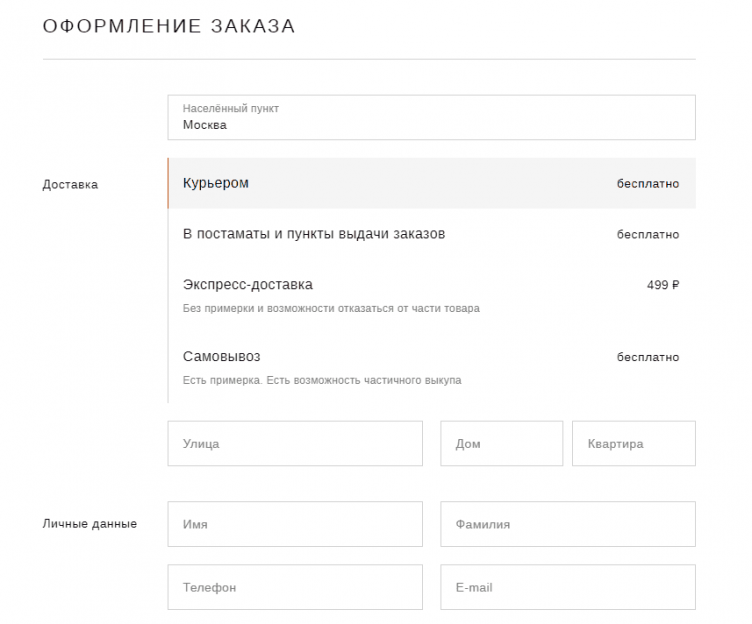The width and height of the screenshot is (752, 624).
Task: Focus the Имя input field
Action: click(x=295, y=524)
